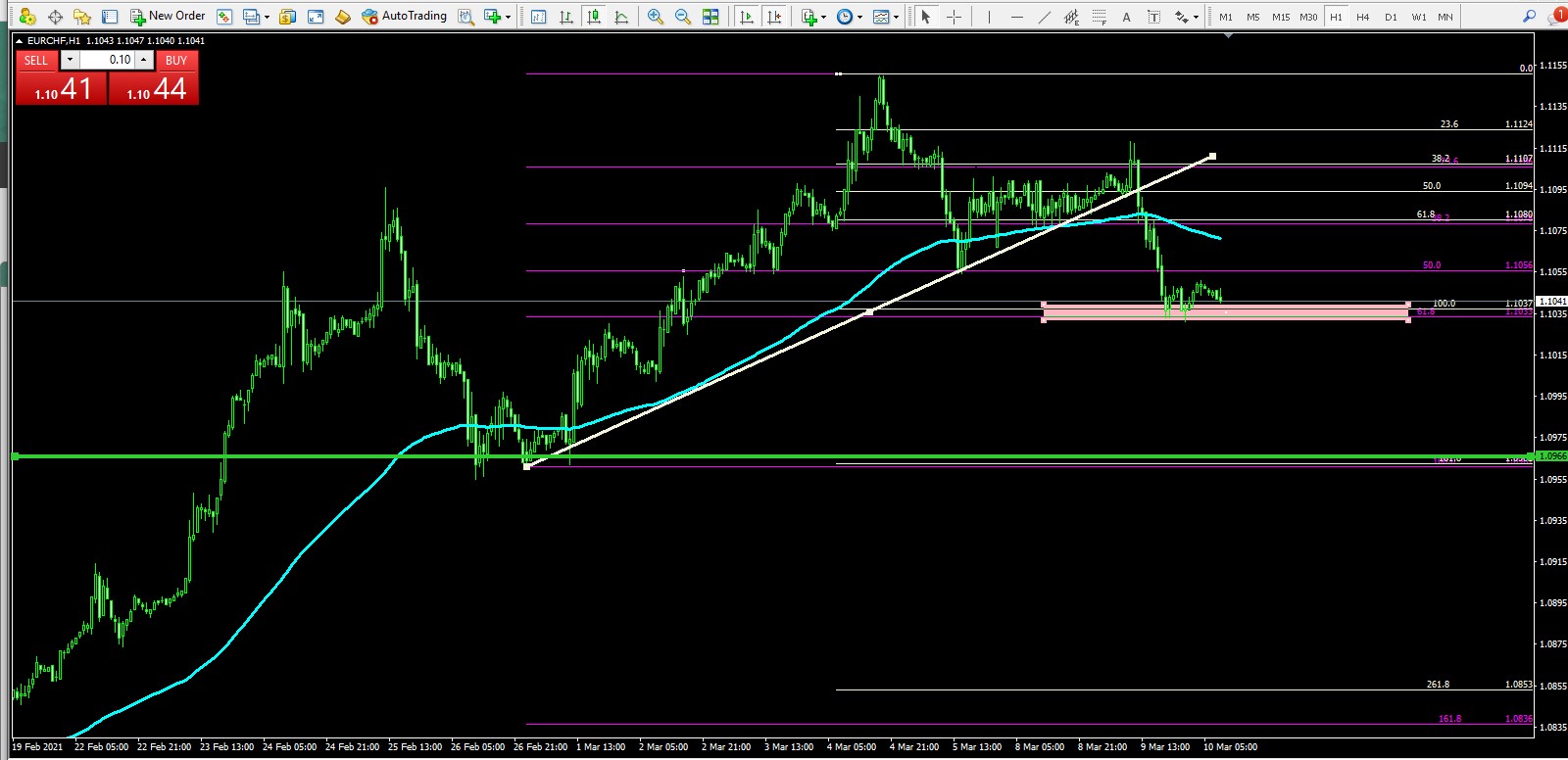
Task: Open the Data Window crosshair icon
Action: 55,17
